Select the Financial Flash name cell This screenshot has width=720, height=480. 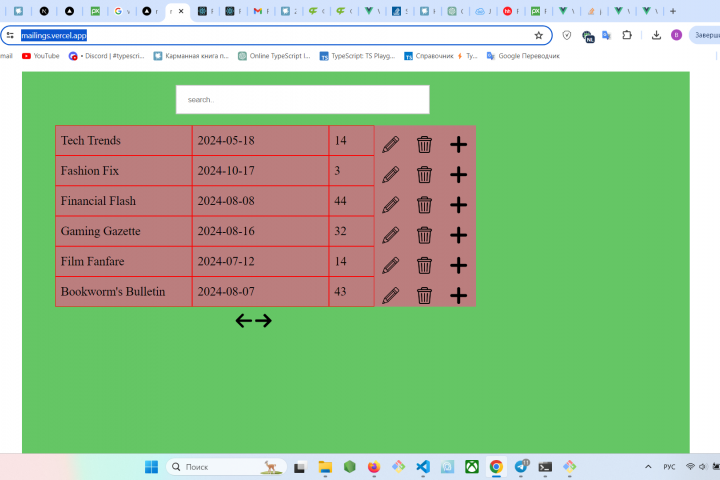pyautogui.click(x=124, y=201)
